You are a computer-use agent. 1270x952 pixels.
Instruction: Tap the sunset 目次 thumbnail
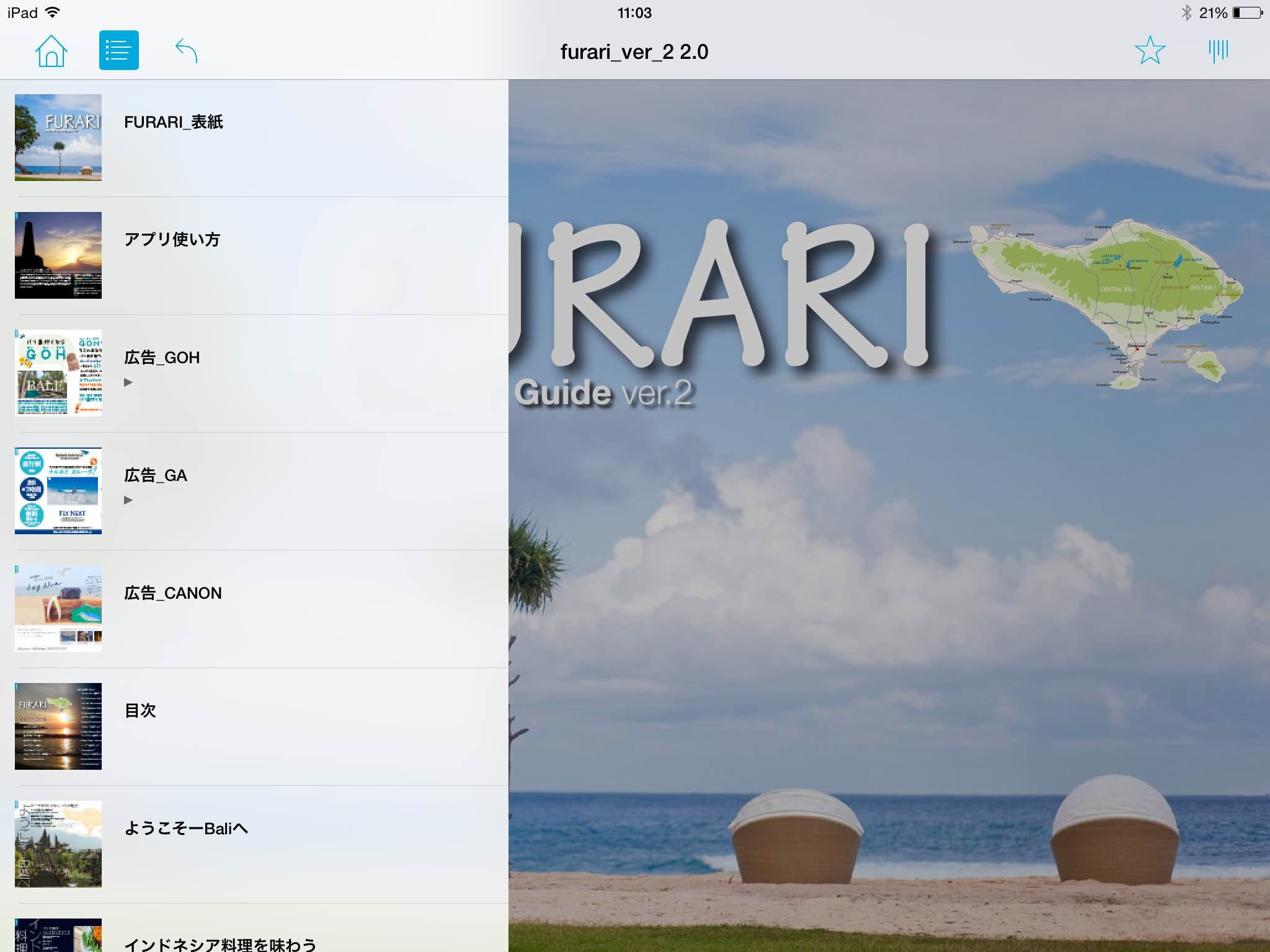pyautogui.click(x=58, y=726)
